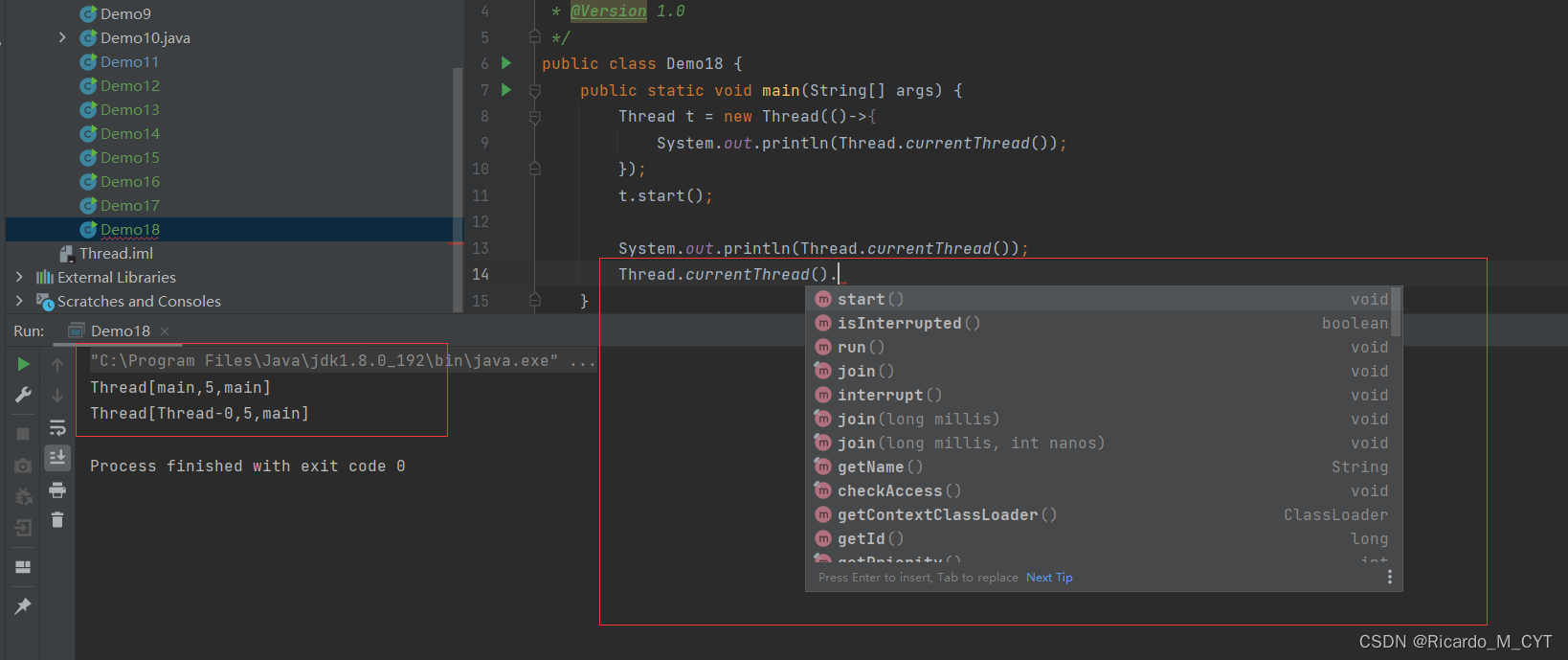Click the comment fold marker on line 5
Screen dimensions: 1568x660
[x=535, y=37]
